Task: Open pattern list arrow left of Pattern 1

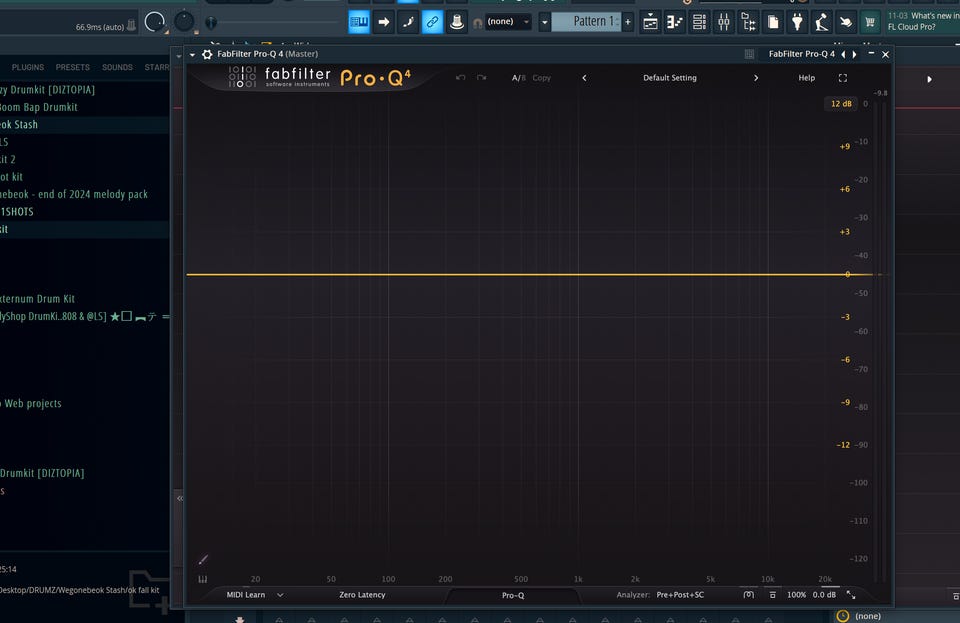Action: pos(544,23)
